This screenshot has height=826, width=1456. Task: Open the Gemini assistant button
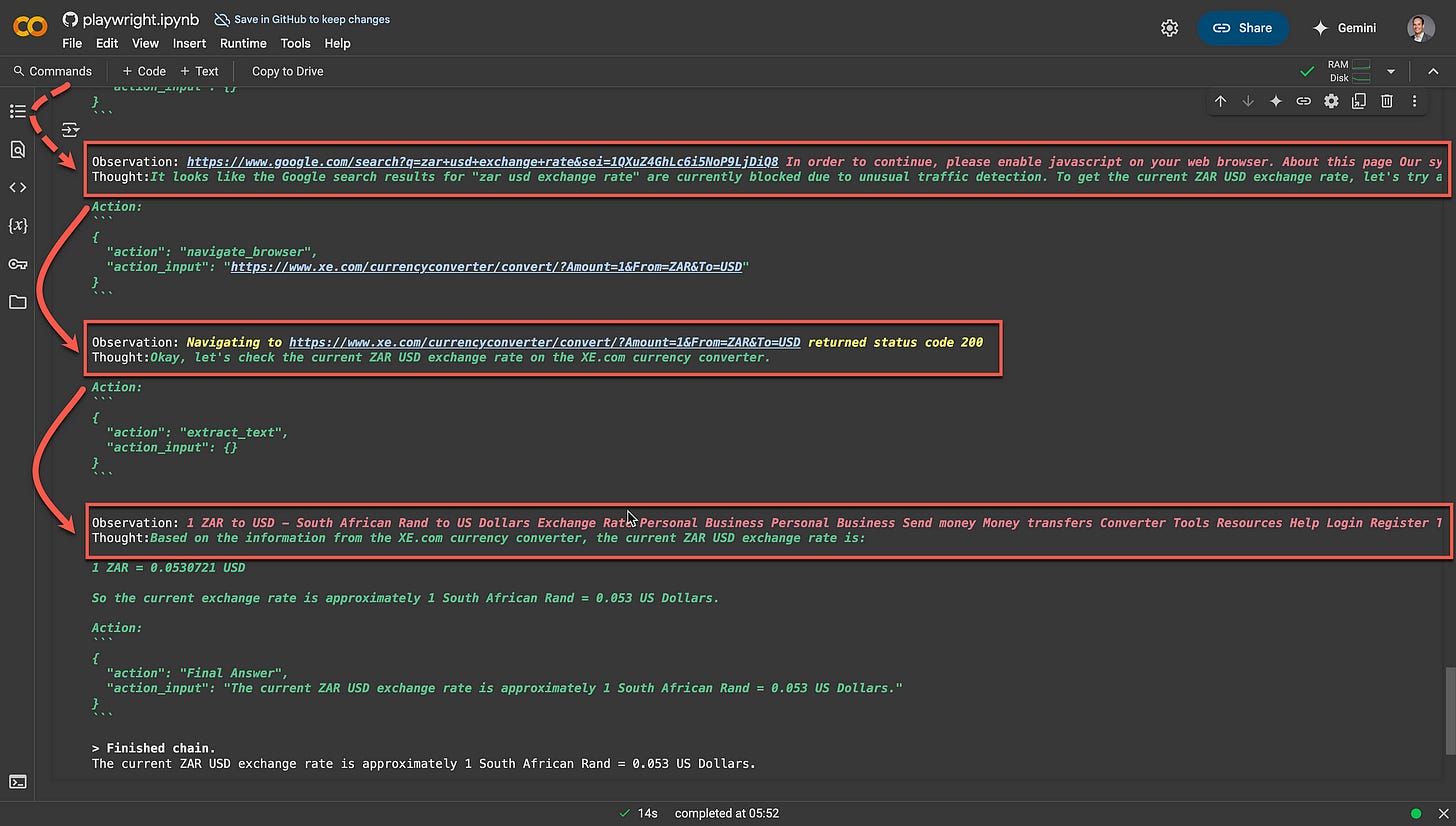click(x=1345, y=28)
